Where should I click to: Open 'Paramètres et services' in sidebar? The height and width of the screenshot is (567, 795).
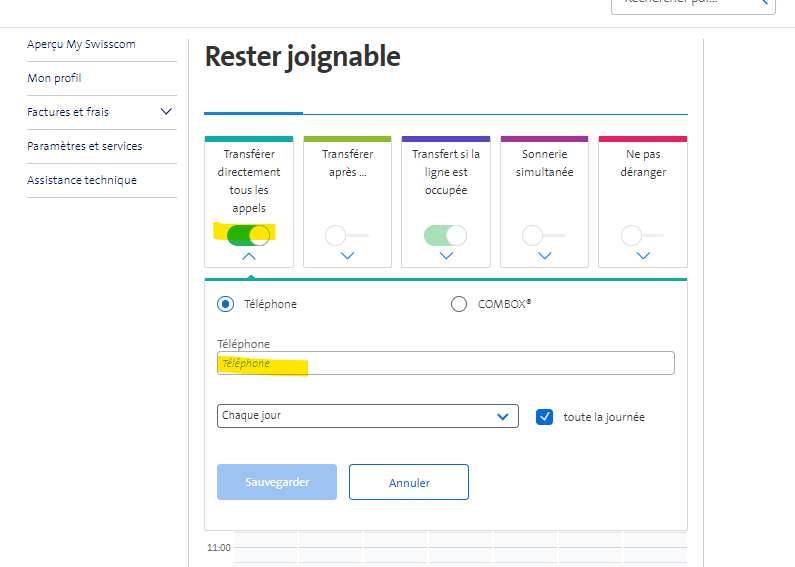tap(85, 146)
